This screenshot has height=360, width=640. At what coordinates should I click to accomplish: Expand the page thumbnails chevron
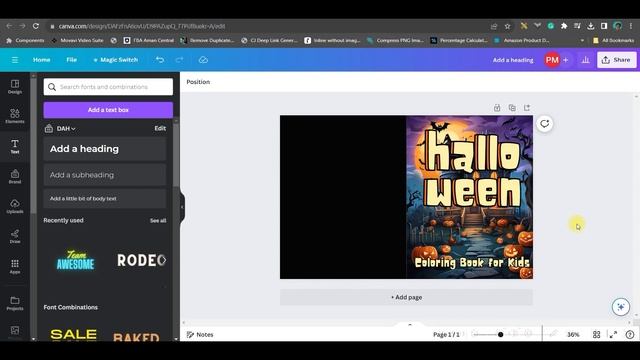click(410, 324)
